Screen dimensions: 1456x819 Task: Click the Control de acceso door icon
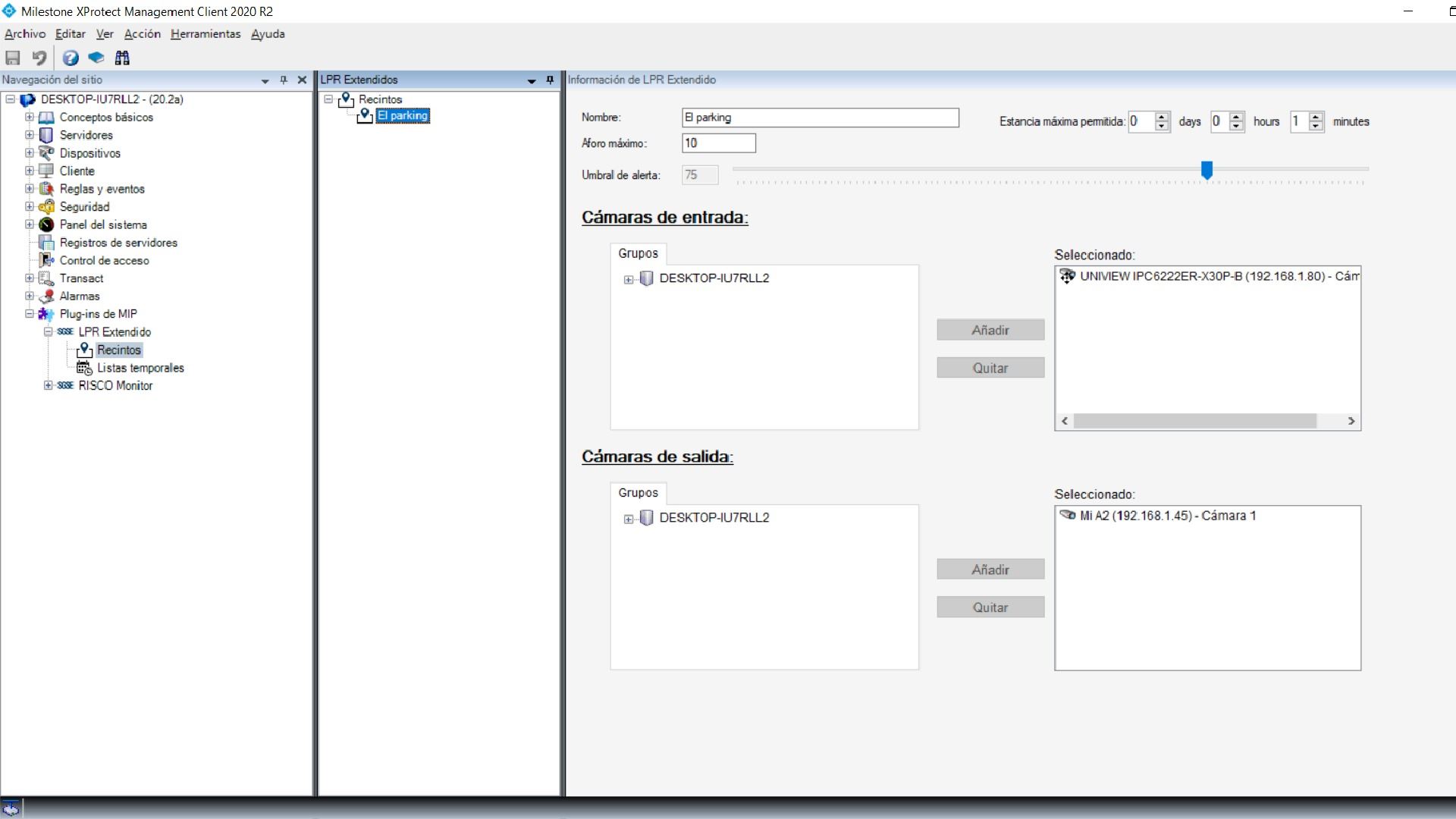tap(46, 260)
